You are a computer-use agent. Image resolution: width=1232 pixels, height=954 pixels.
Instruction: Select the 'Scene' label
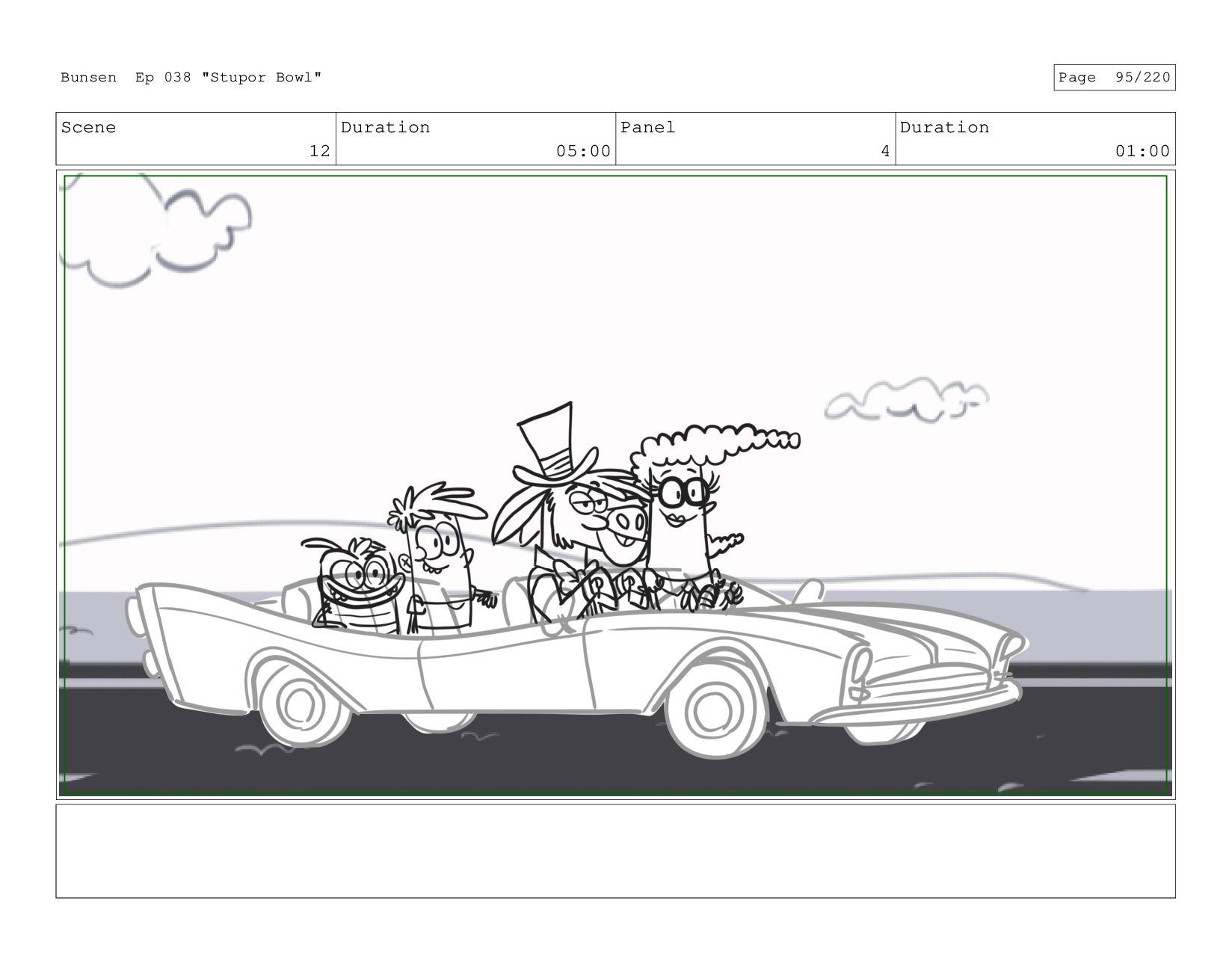89,128
